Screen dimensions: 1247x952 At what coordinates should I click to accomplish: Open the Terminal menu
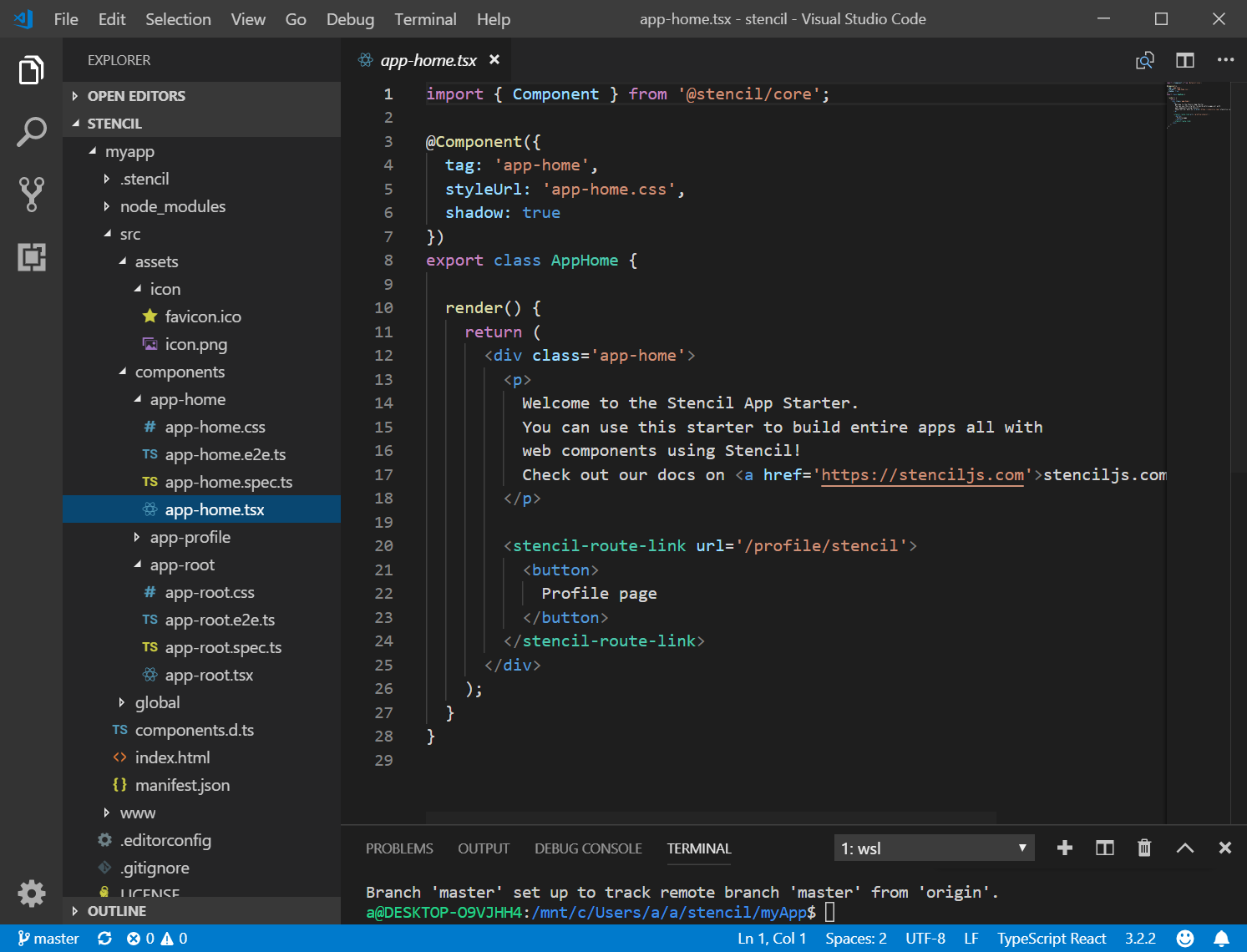[425, 19]
